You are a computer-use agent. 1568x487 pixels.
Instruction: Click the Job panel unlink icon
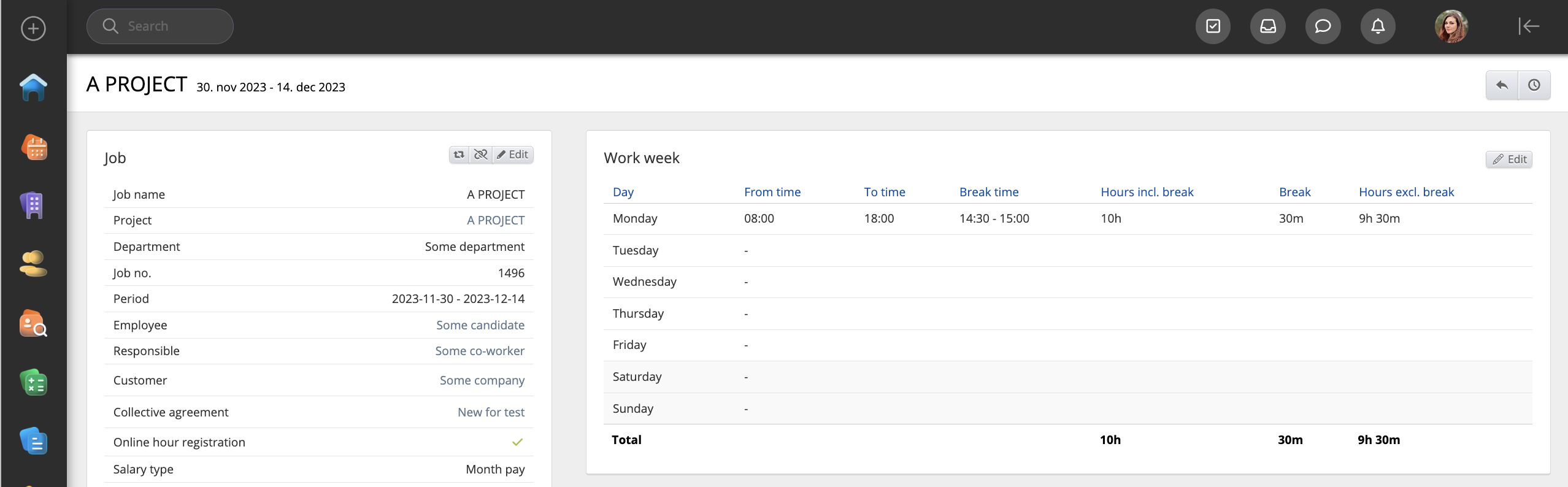point(481,155)
